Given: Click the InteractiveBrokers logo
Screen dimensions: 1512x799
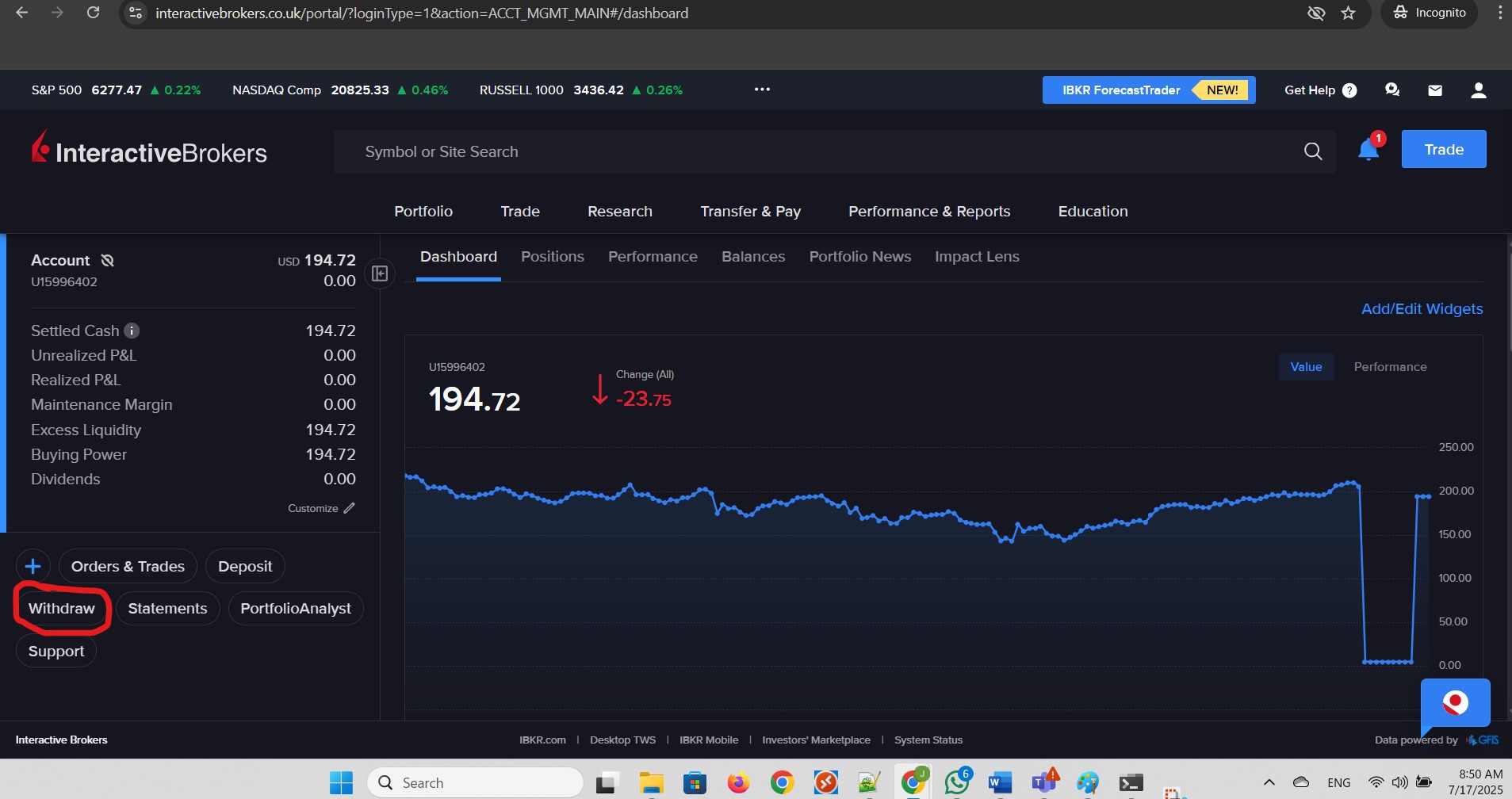Looking at the screenshot, I should pyautogui.click(x=149, y=149).
